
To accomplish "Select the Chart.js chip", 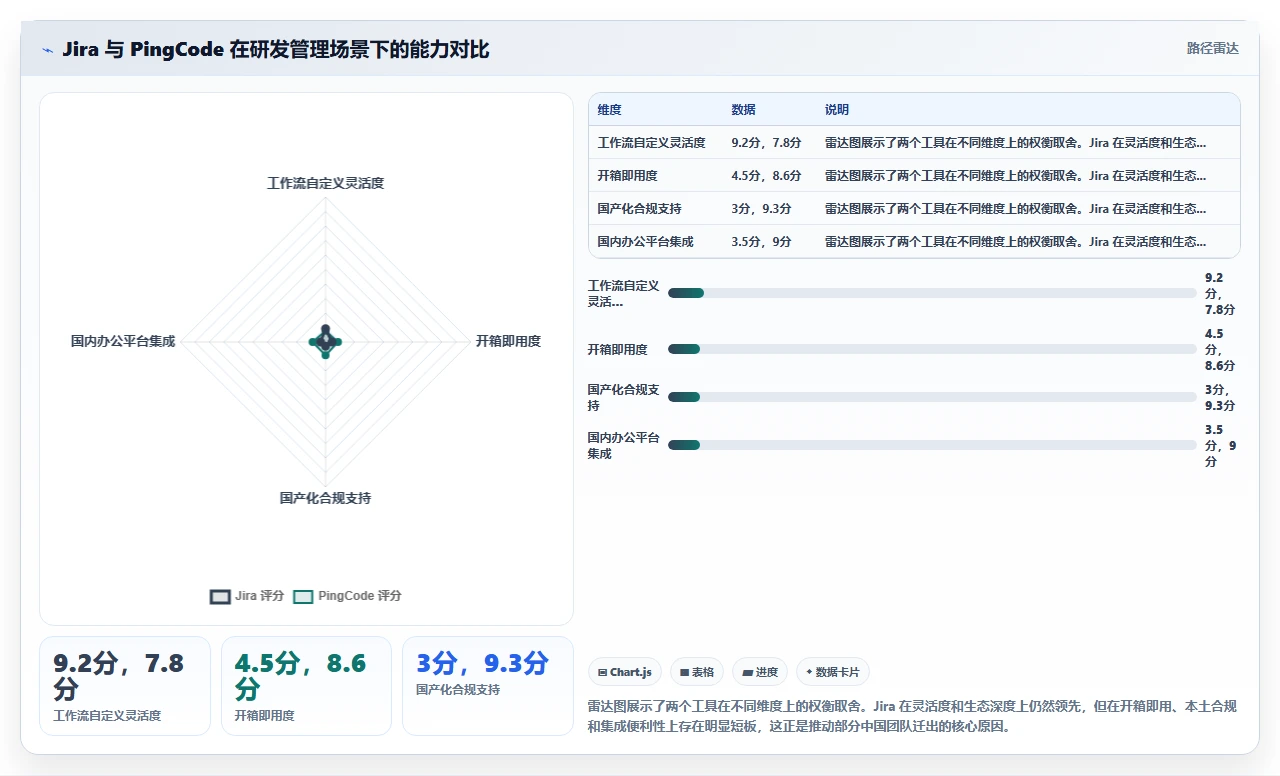I will click(x=625, y=672).
